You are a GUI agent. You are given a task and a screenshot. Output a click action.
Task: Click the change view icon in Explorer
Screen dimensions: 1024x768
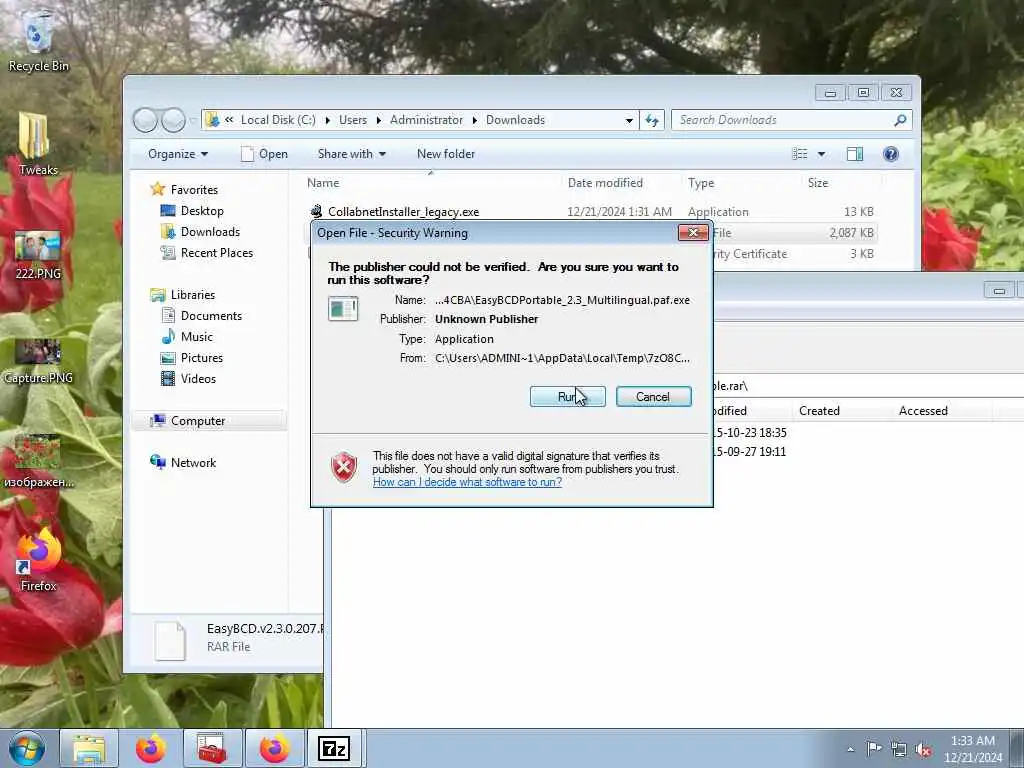pos(800,154)
